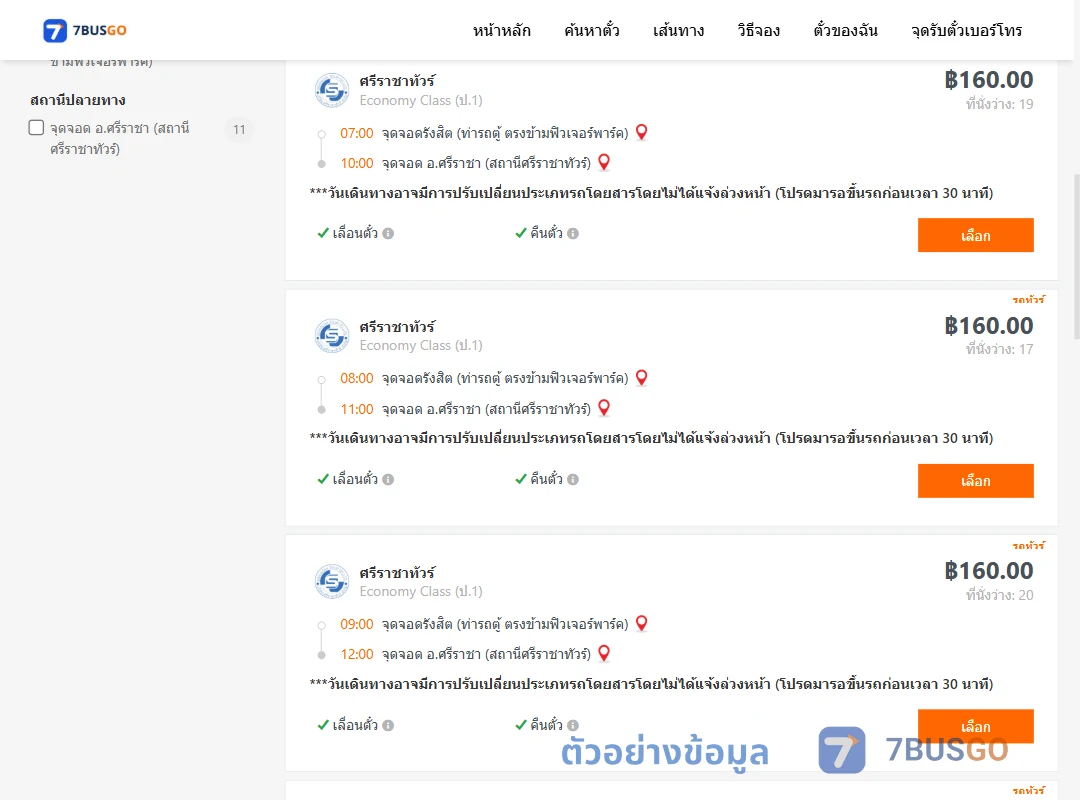Click map pin beside 11:00 arrival stop

pos(604,408)
